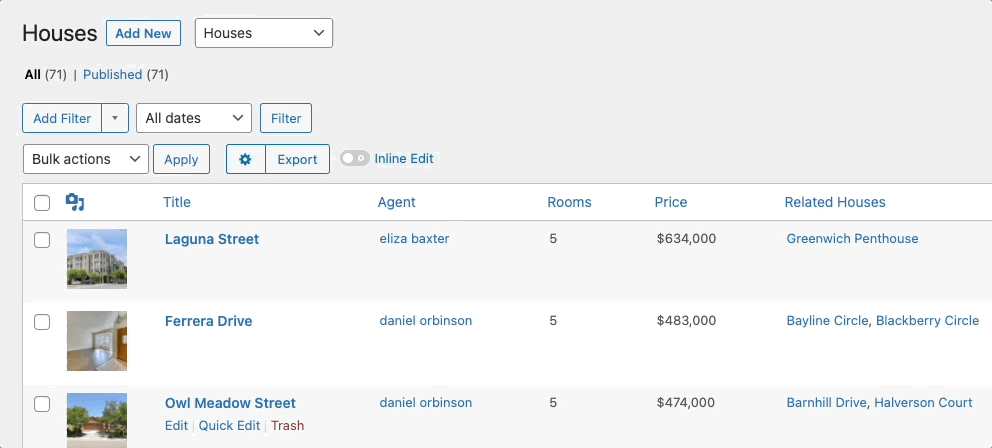Click the Add Filter arrow button
The image size is (992, 448).
115,118
